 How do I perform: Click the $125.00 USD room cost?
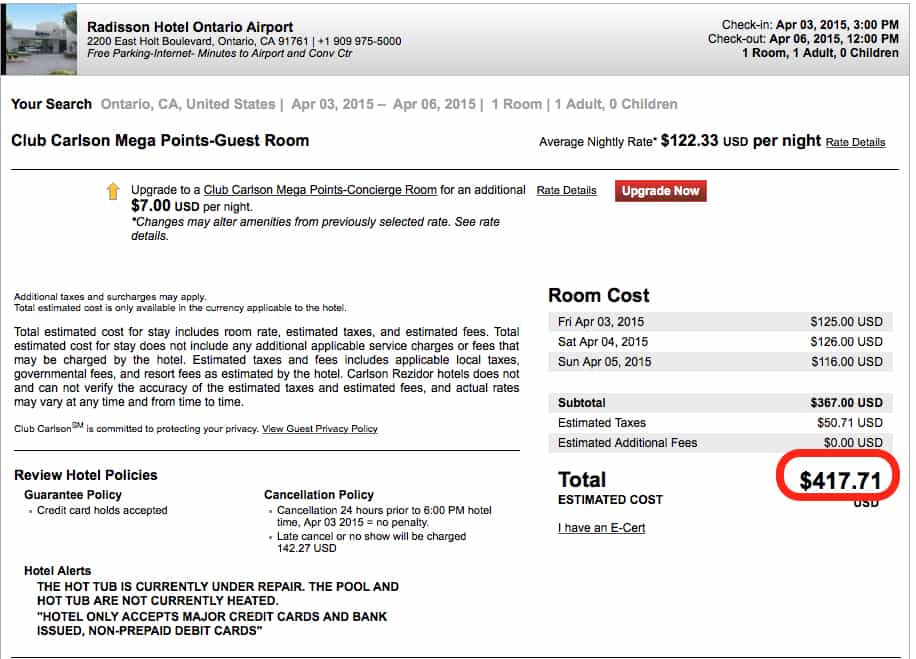point(846,322)
